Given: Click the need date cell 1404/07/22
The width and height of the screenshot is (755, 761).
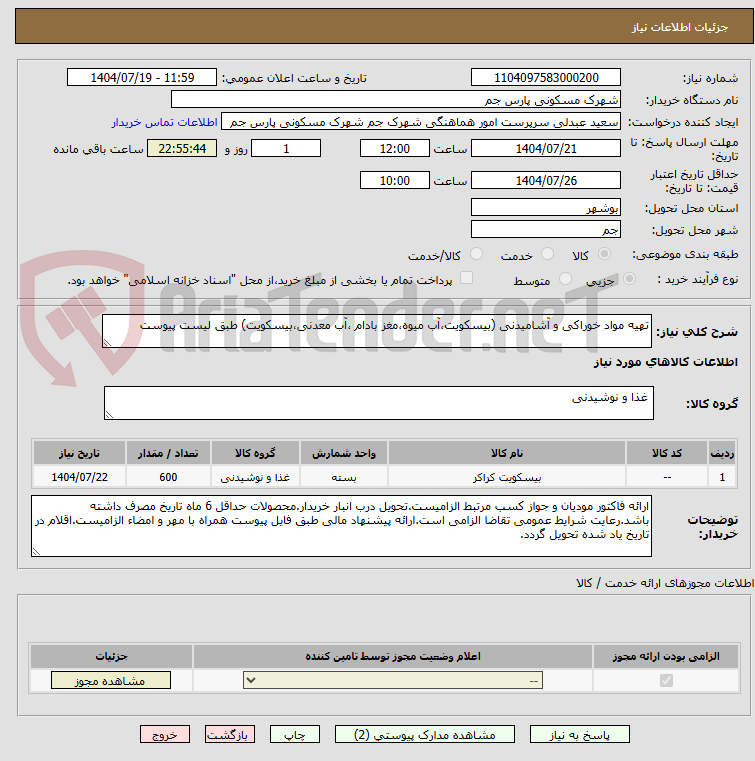Looking at the screenshot, I should point(79,477).
